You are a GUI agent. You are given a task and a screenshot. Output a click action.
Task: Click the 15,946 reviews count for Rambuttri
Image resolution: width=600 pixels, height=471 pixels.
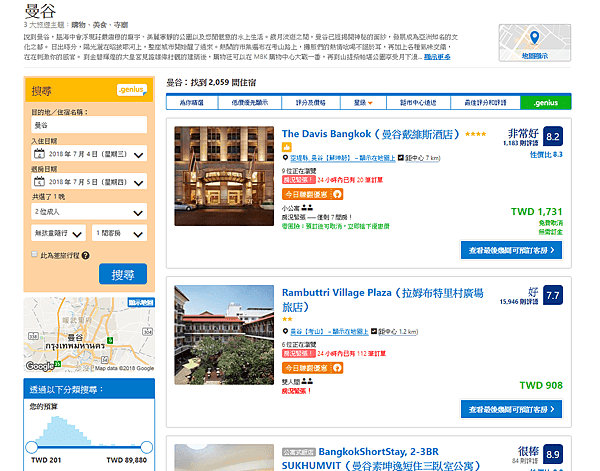pos(519,302)
